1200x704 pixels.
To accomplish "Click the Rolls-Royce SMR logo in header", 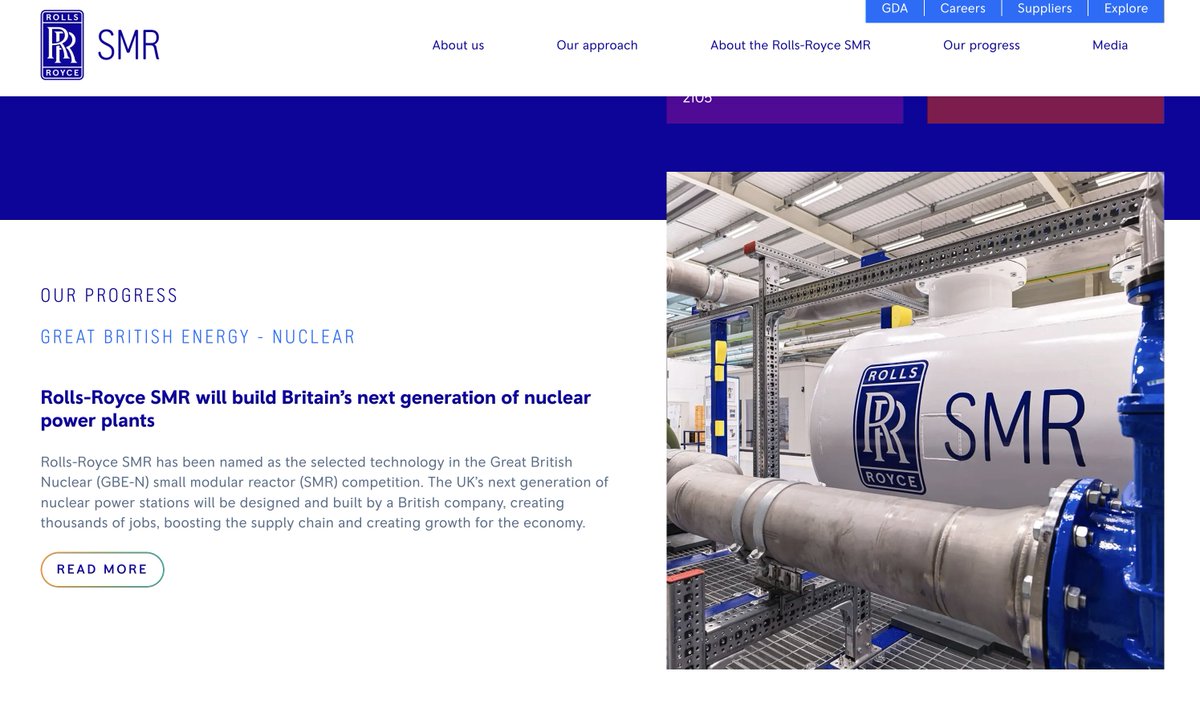I will [x=100, y=45].
